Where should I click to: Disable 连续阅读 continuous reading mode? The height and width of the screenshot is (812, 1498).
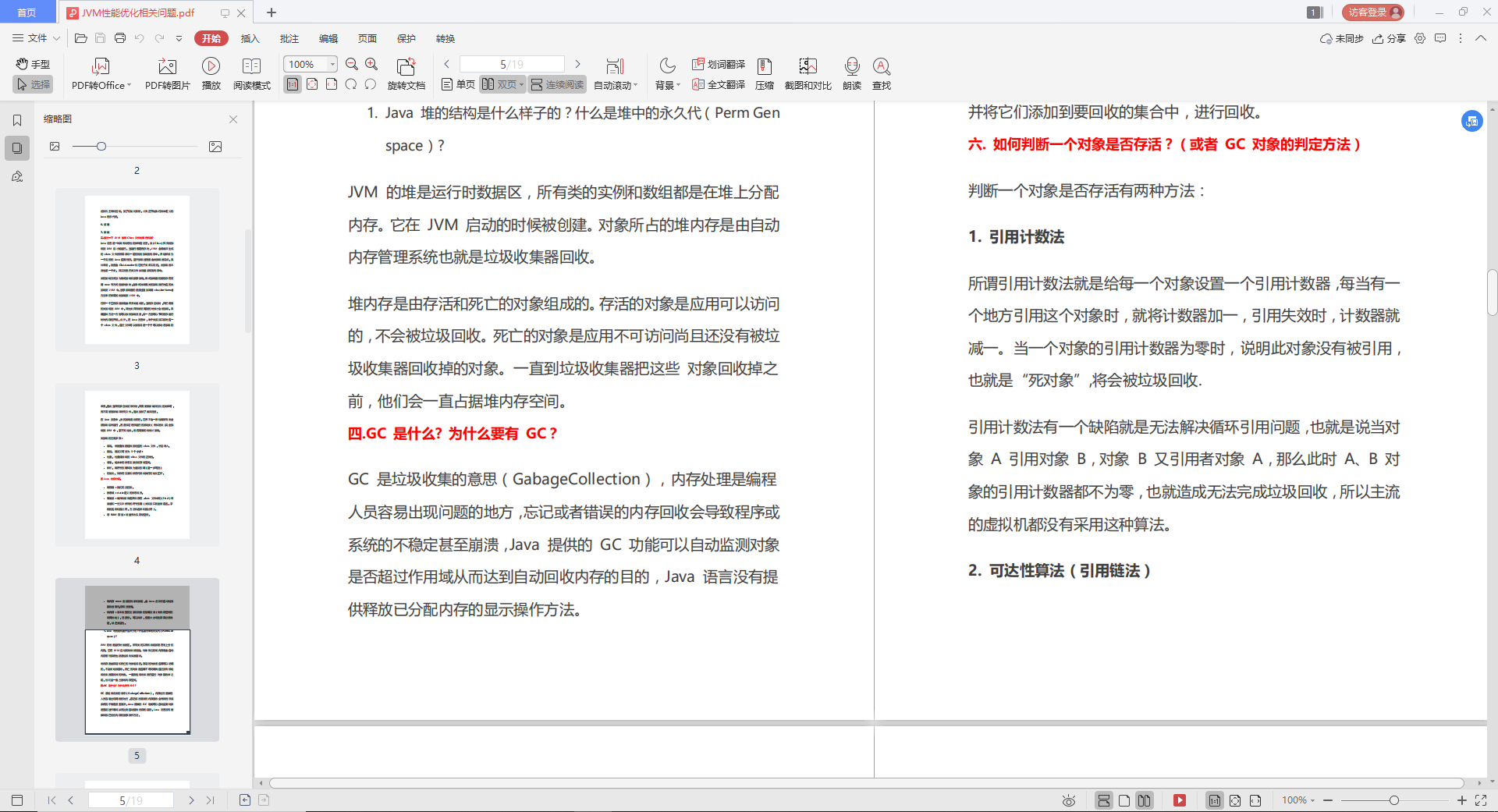(557, 84)
